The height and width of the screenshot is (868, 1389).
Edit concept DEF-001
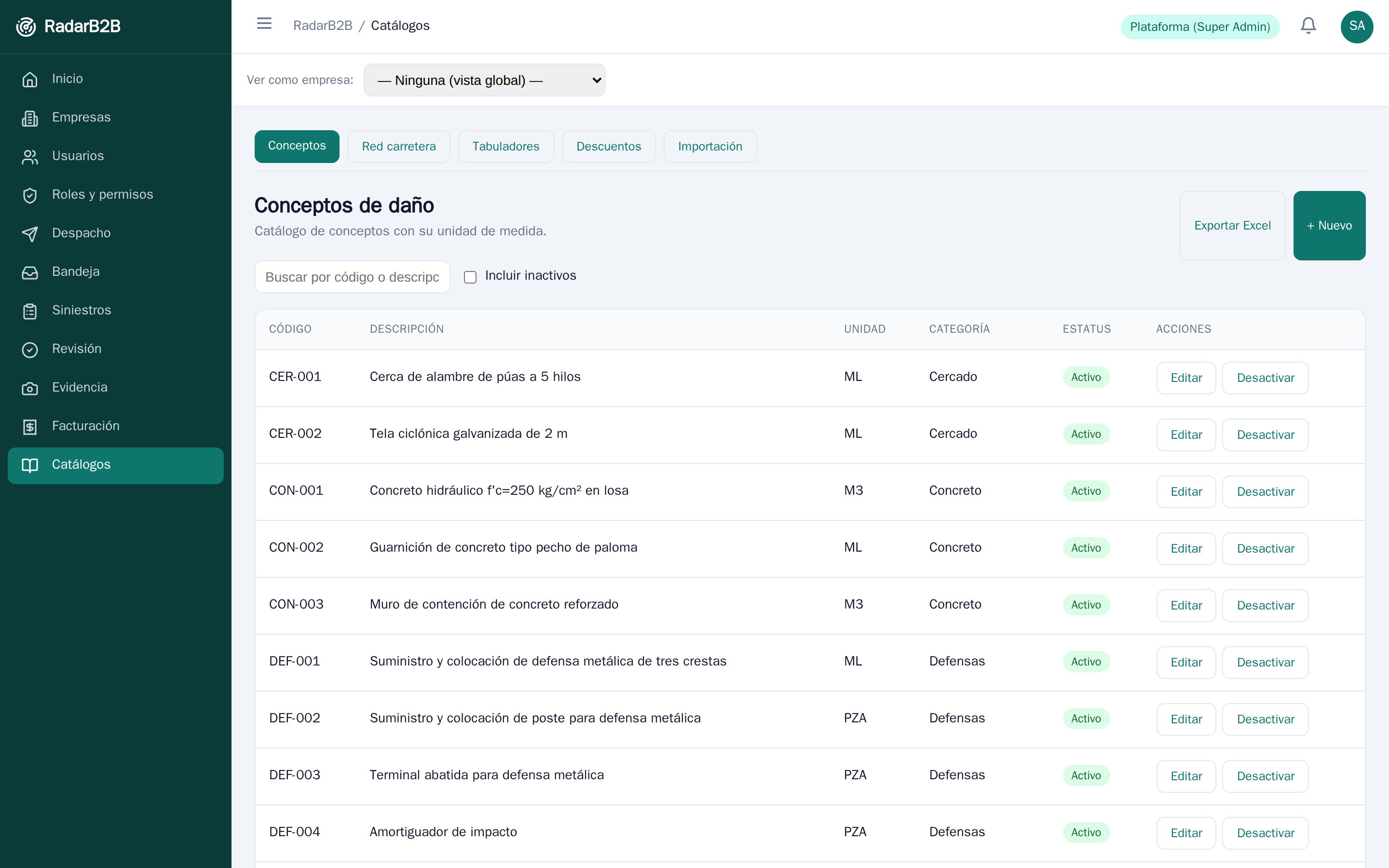pyautogui.click(x=1186, y=662)
